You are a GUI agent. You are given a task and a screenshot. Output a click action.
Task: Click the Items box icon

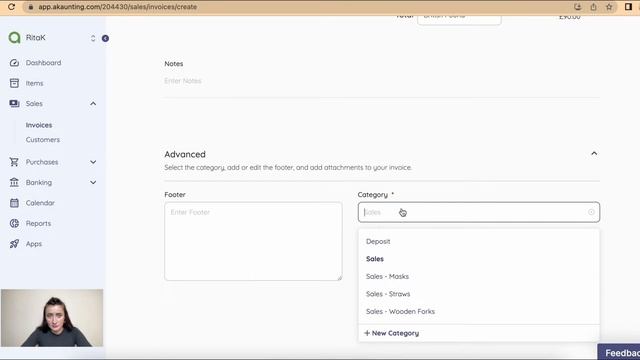[14, 83]
